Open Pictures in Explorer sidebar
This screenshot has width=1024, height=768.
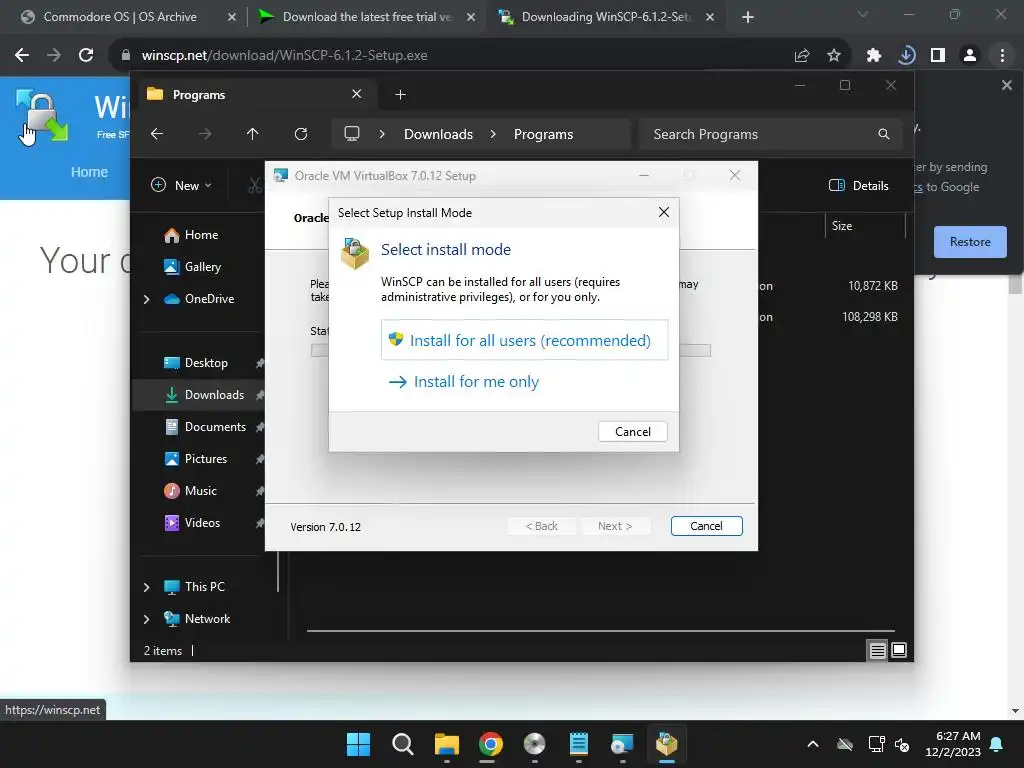pos(196,459)
